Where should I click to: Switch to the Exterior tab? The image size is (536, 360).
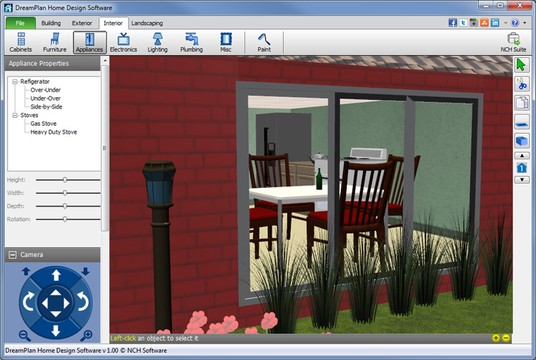tap(82, 23)
